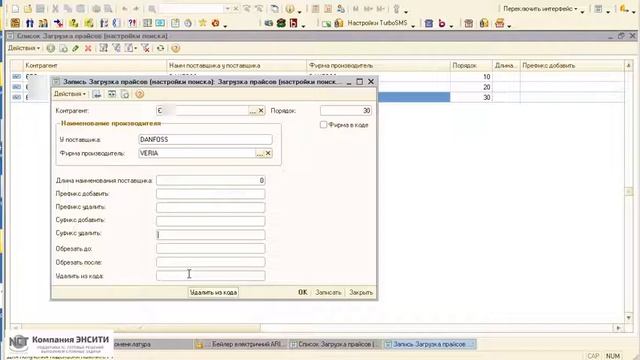Open 'Переключить интерфейс' dropdown
Image resolution: width=640 pixels, height=360 pixels.
click(x=540, y=9)
